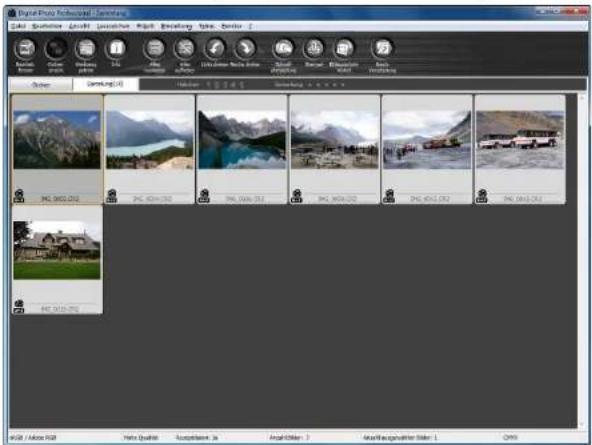
Task: Click RAW icon under crowd at glacier photo
Action: [297, 196]
